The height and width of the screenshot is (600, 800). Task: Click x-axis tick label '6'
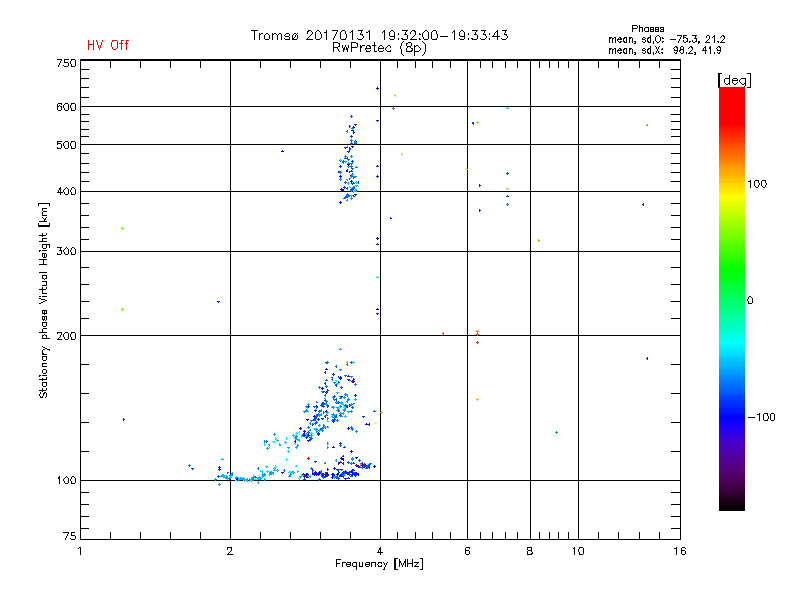pyautogui.click(x=467, y=551)
